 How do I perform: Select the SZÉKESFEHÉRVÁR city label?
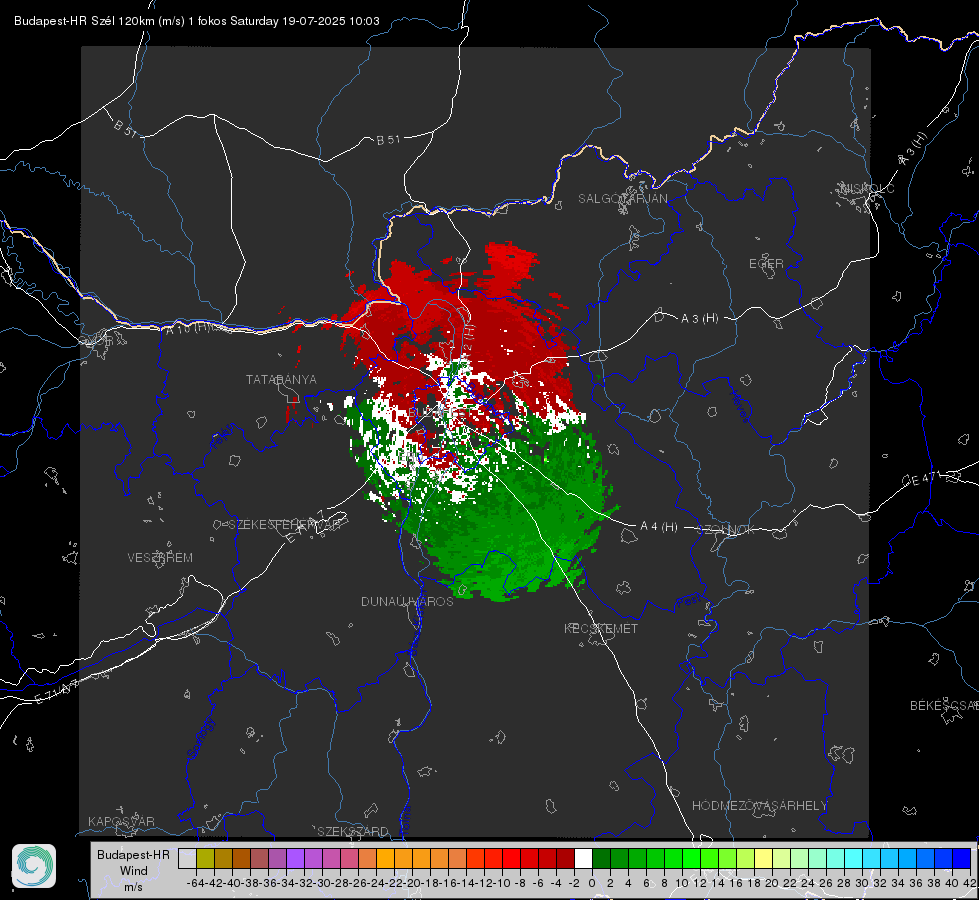pyautogui.click(x=285, y=525)
